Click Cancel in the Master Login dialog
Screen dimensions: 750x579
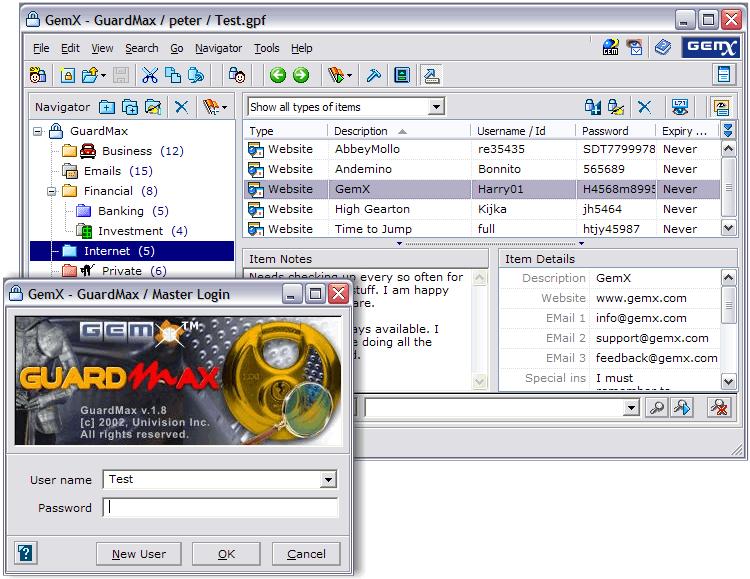(306, 554)
